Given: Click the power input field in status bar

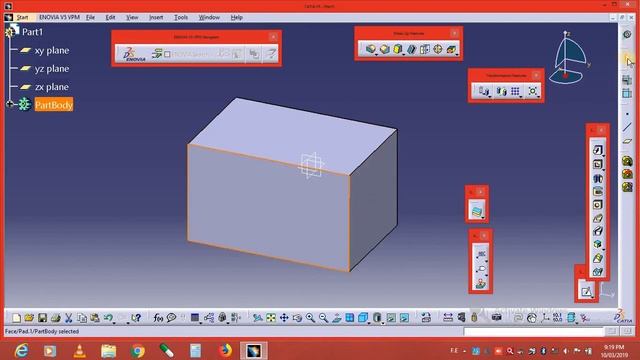Looking at the screenshot, I should click(x=534, y=331).
